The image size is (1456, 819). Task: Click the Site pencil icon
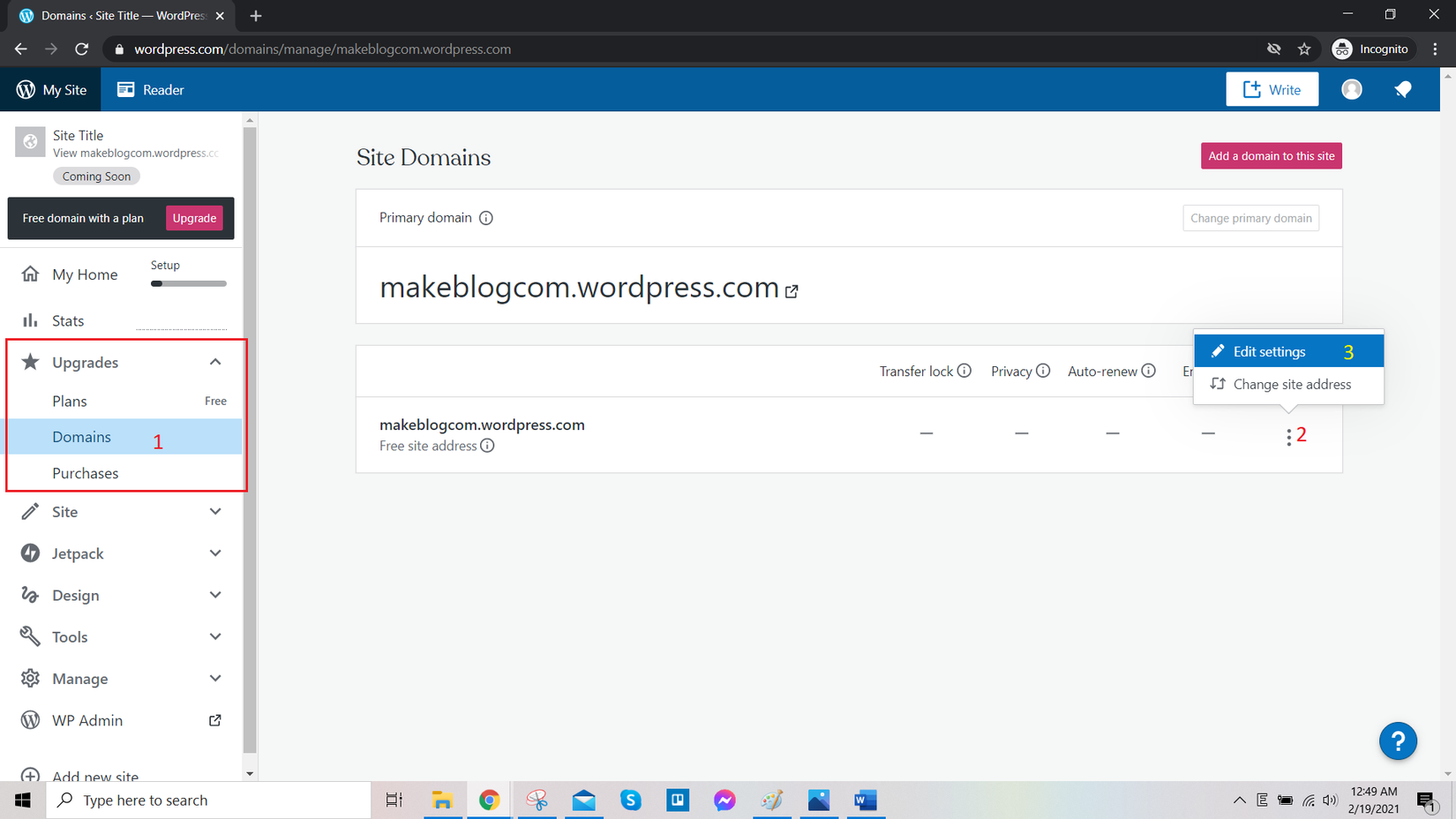(30, 512)
